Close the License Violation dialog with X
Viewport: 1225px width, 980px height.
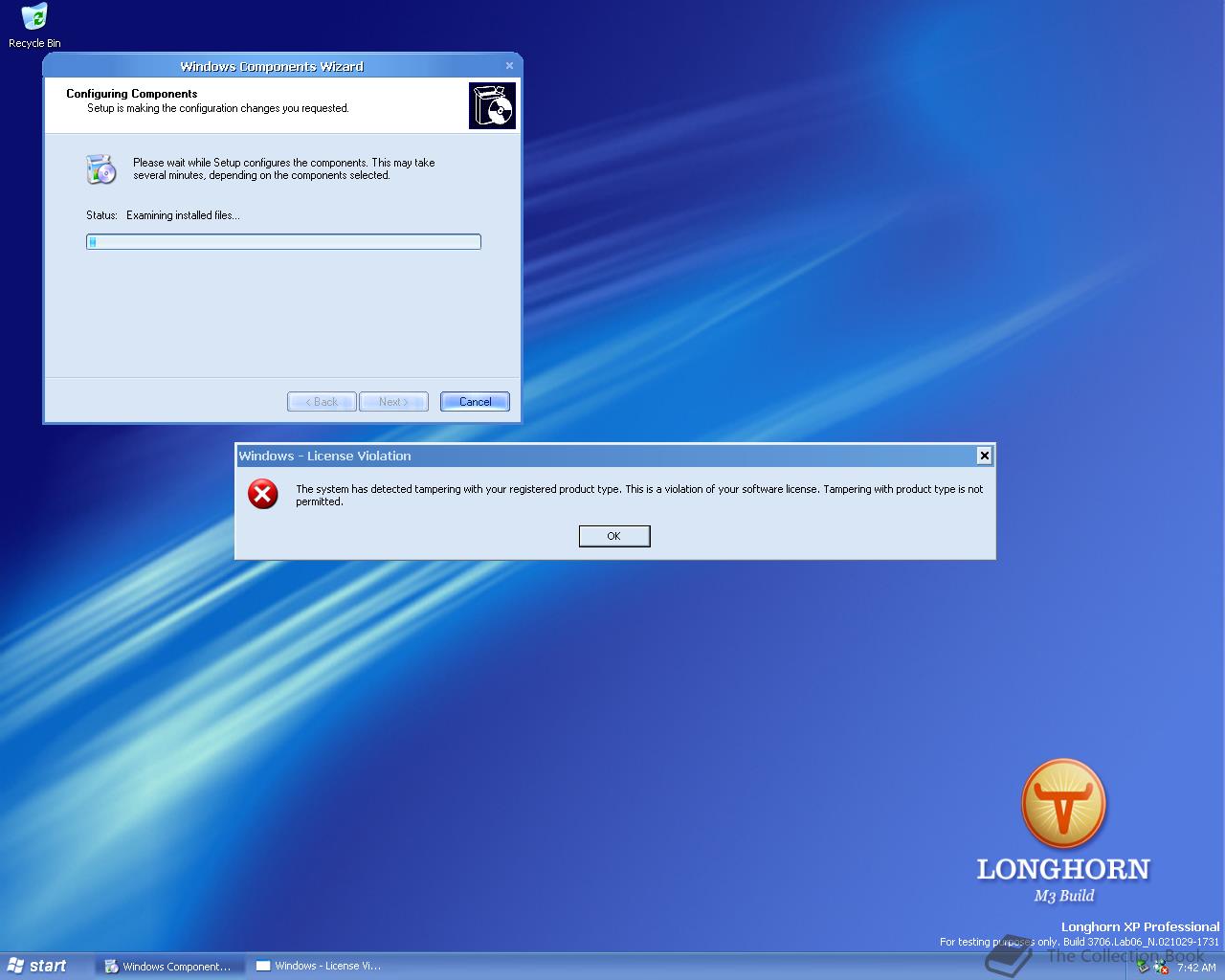click(x=984, y=456)
